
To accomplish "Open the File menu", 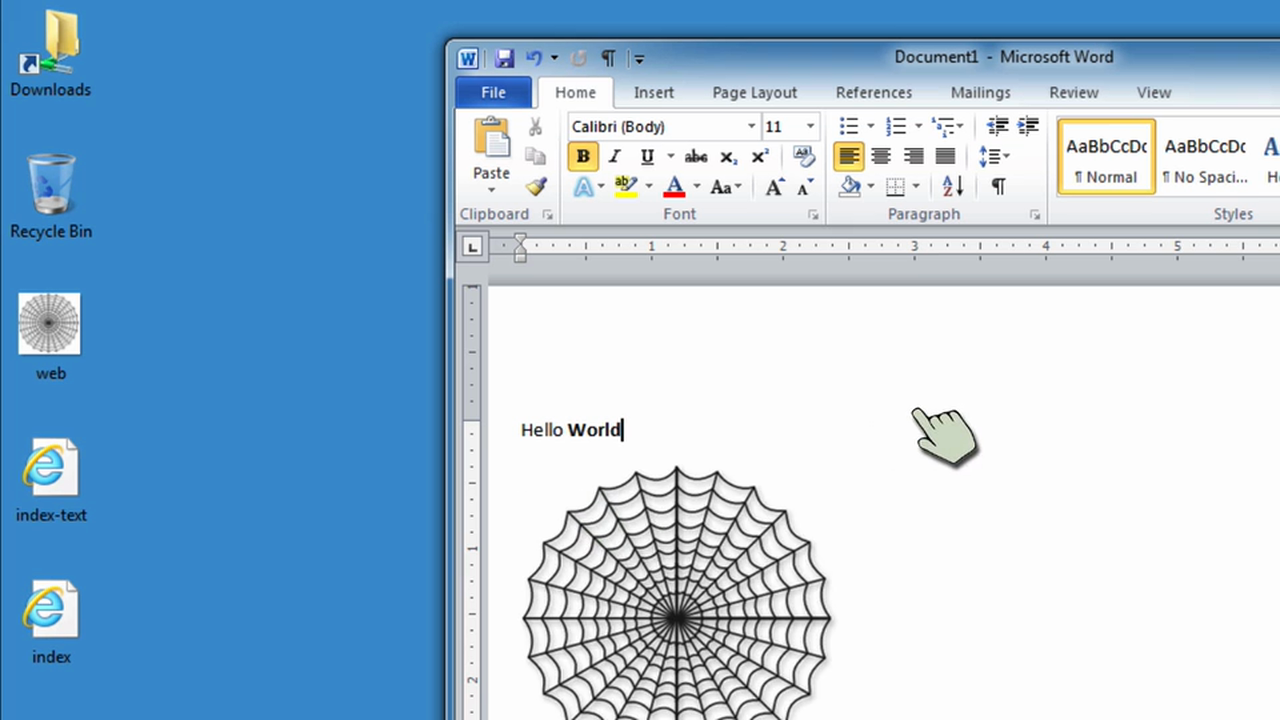I will pyautogui.click(x=493, y=92).
